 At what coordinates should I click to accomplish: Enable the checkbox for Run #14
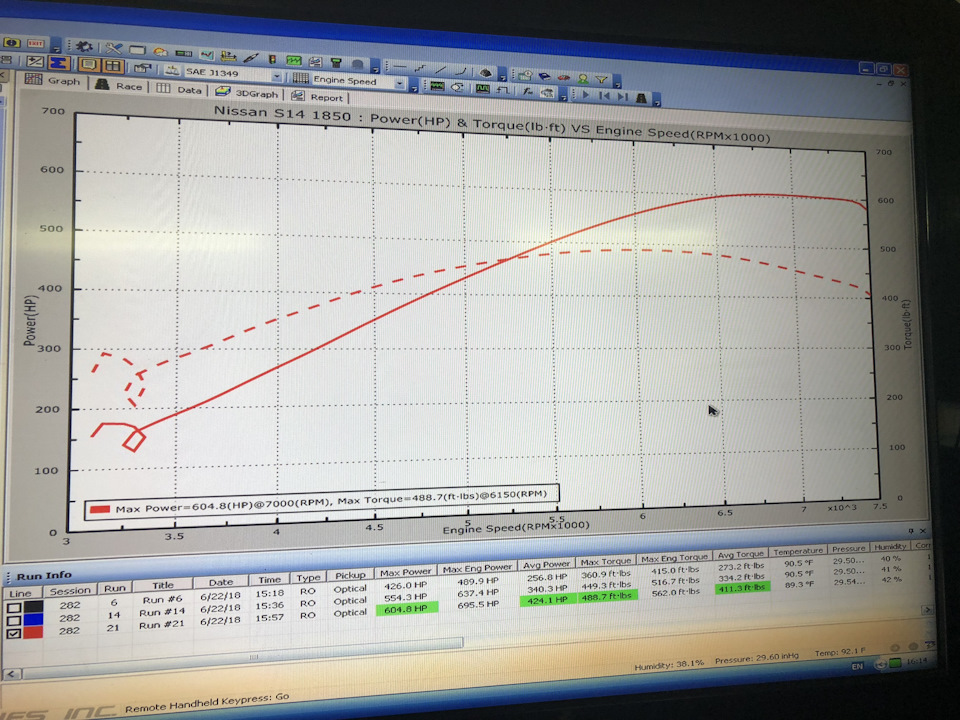[13, 621]
